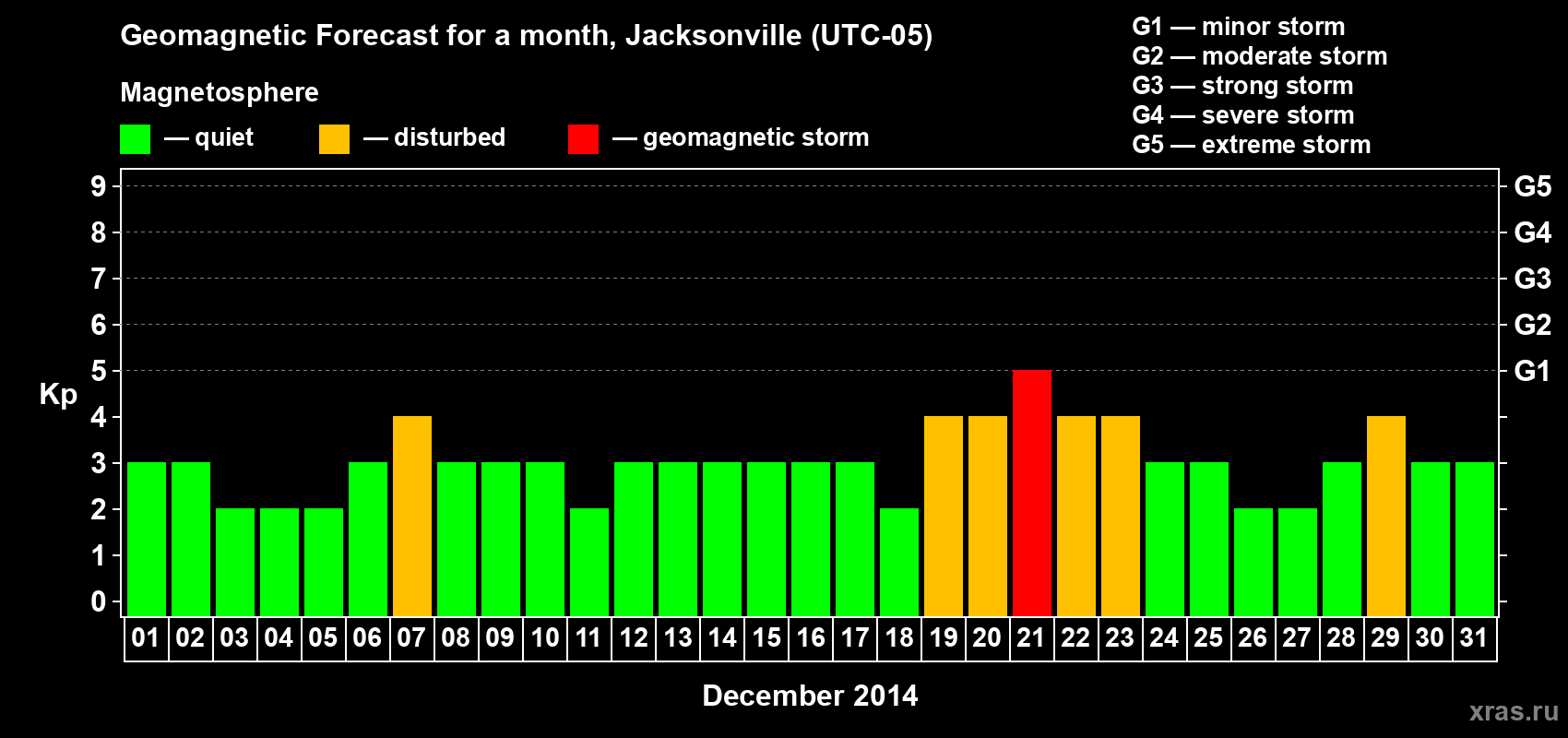Select the orange bar for day 20

coord(988,516)
